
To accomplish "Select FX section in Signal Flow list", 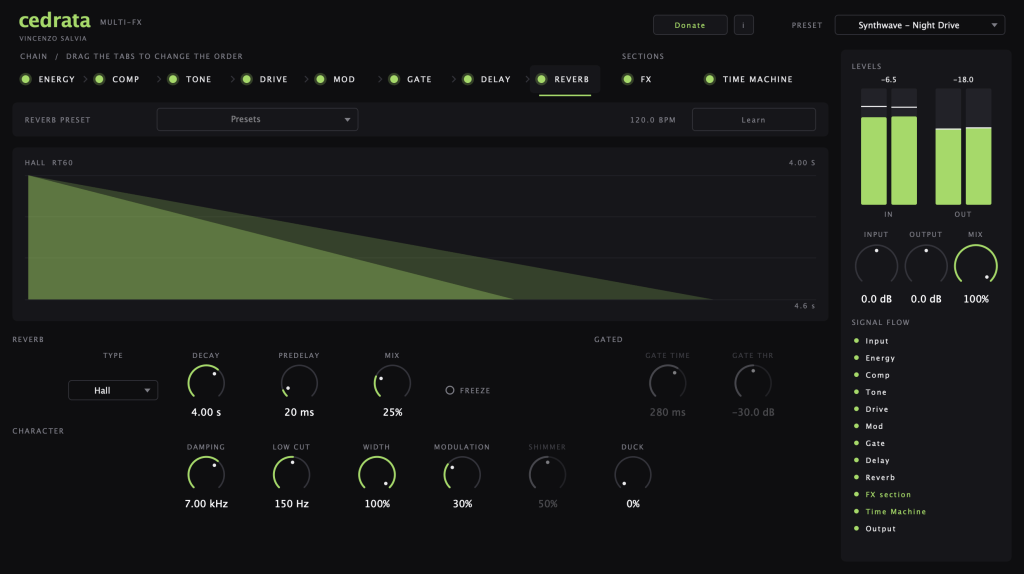I will click(x=888, y=494).
